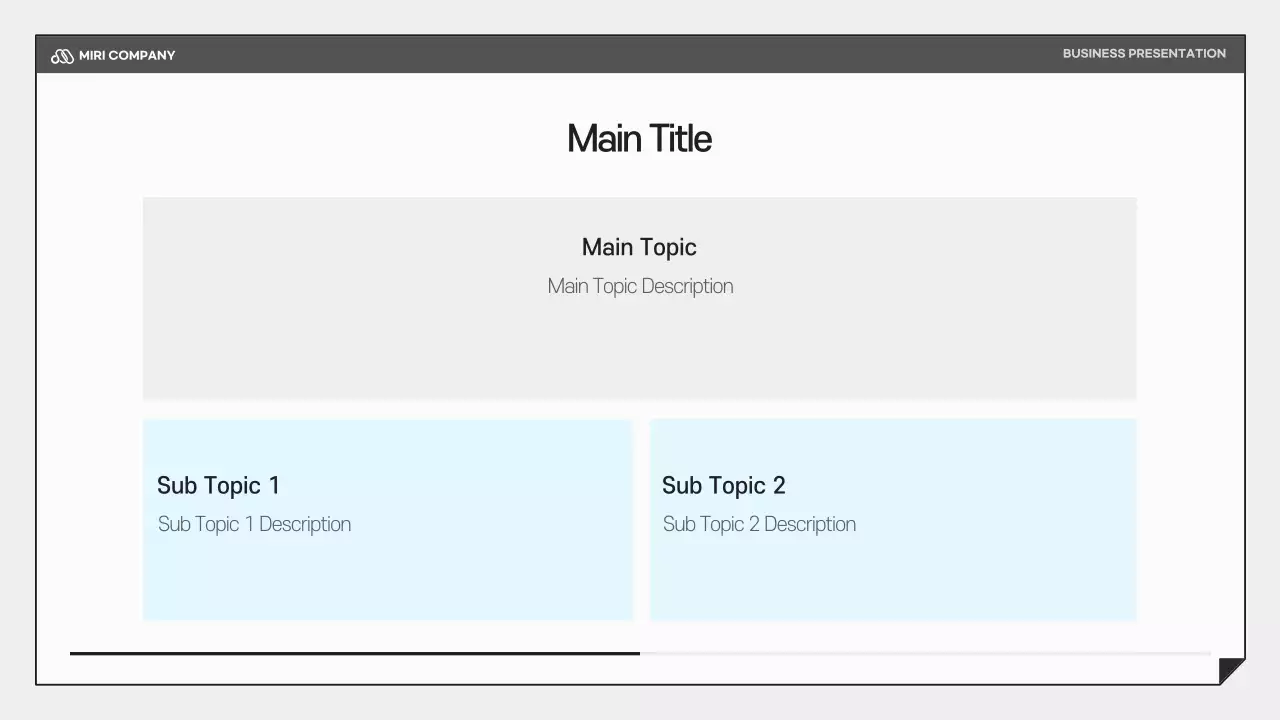Select the Main Title heading
The width and height of the screenshot is (1280, 720).
639,139
